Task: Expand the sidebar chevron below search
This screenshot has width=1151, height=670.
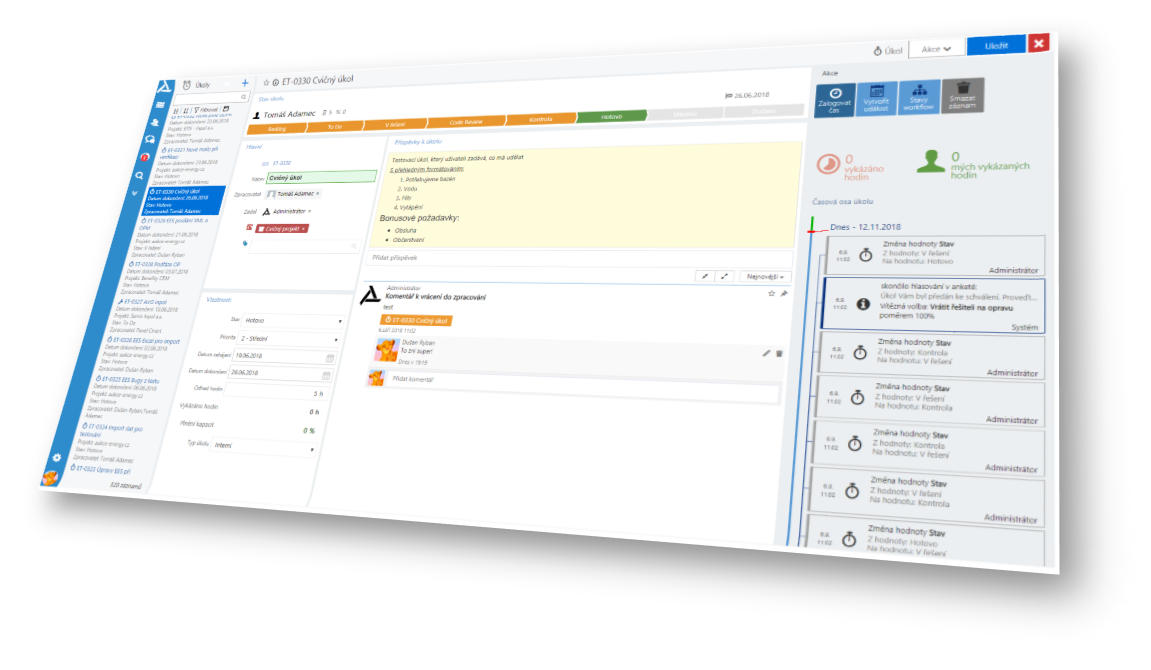Action: (x=134, y=193)
